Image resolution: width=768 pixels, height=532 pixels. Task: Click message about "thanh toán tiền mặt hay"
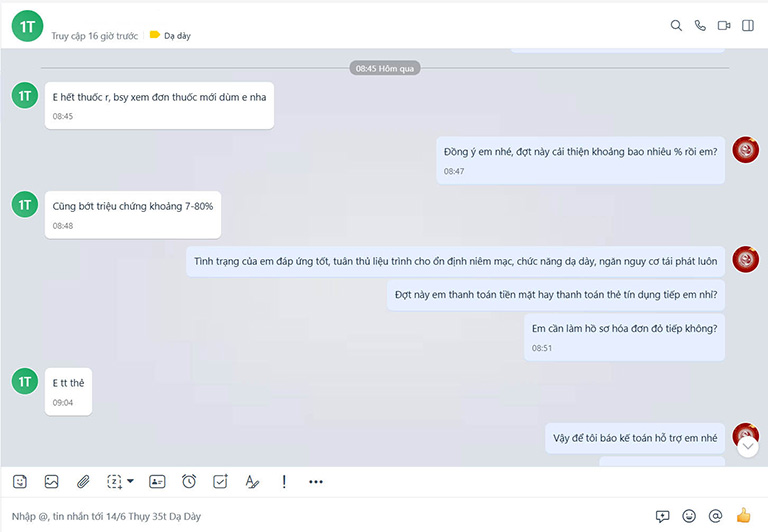(556, 295)
